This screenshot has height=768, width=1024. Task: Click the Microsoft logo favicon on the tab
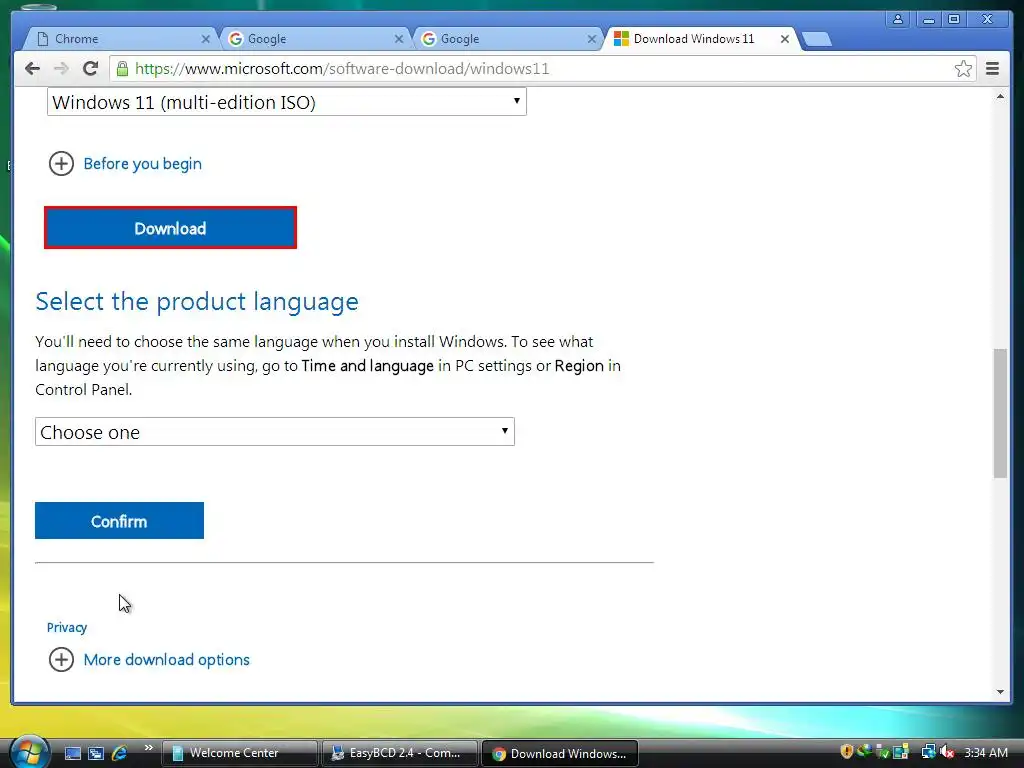[621, 39]
